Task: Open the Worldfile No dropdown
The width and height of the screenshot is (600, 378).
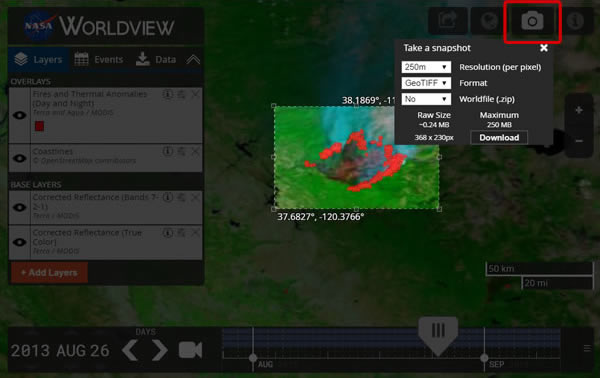Action: click(x=426, y=99)
